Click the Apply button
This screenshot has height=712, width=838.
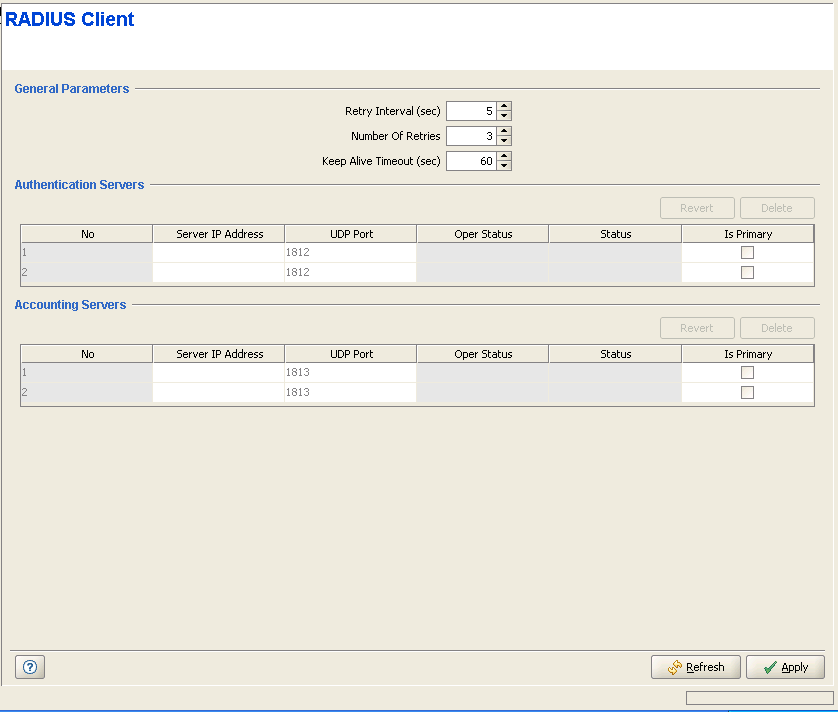tap(785, 667)
